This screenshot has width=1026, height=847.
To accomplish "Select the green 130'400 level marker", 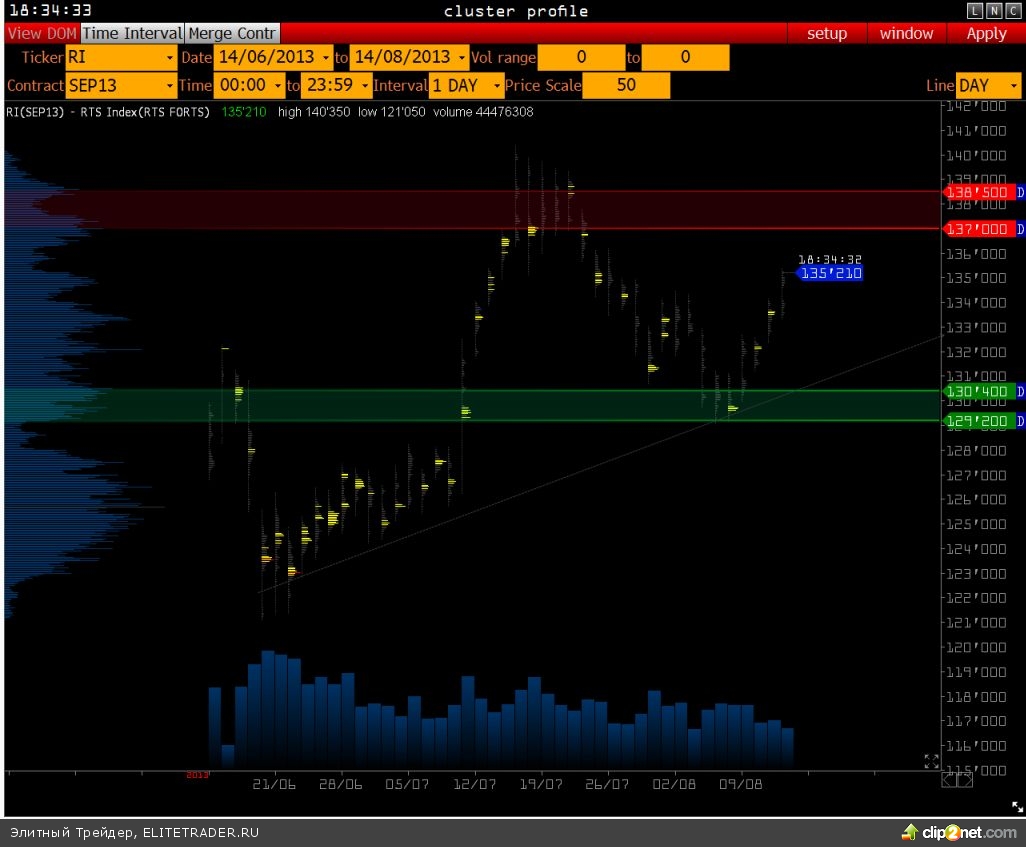I will pyautogui.click(x=979, y=391).
